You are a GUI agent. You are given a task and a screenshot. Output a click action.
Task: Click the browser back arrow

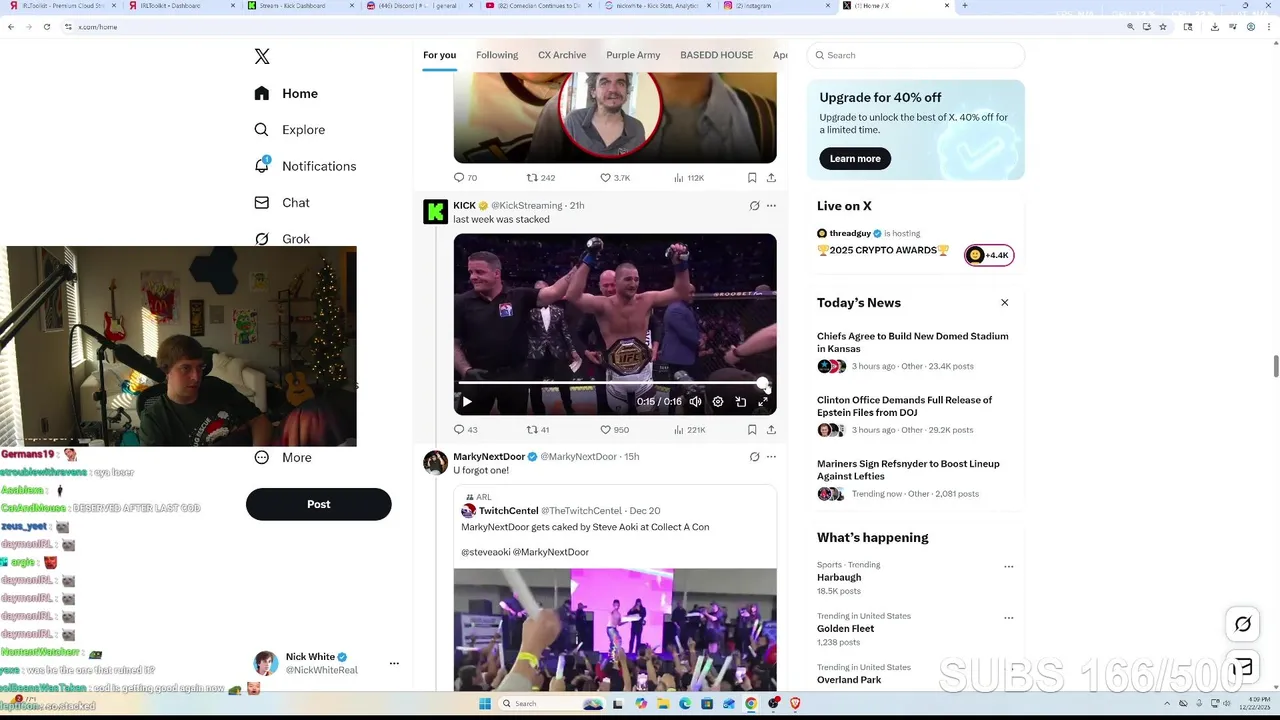coord(11,27)
